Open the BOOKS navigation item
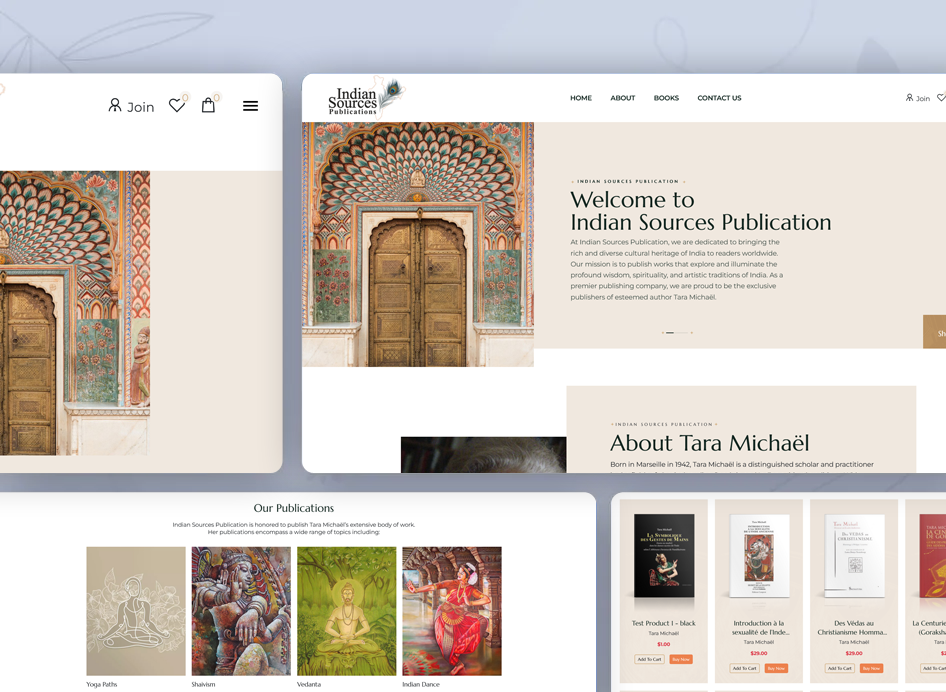Viewport: 946px width, 692px height. pyautogui.click(x=666, y=98)
